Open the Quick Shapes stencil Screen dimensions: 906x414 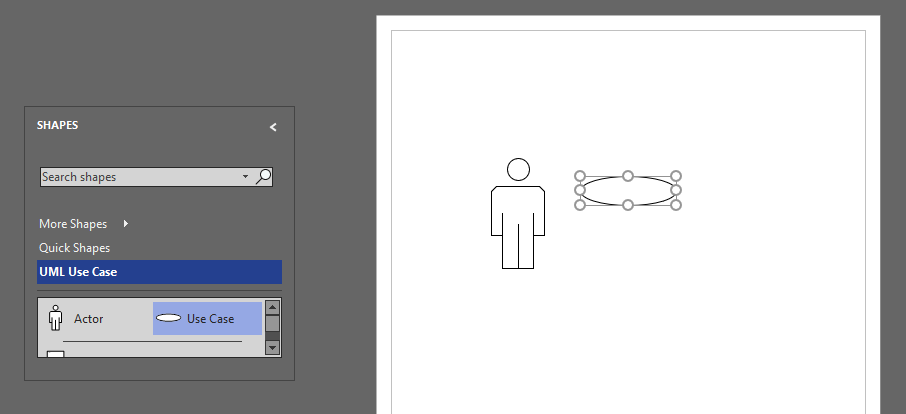point(75,248)
